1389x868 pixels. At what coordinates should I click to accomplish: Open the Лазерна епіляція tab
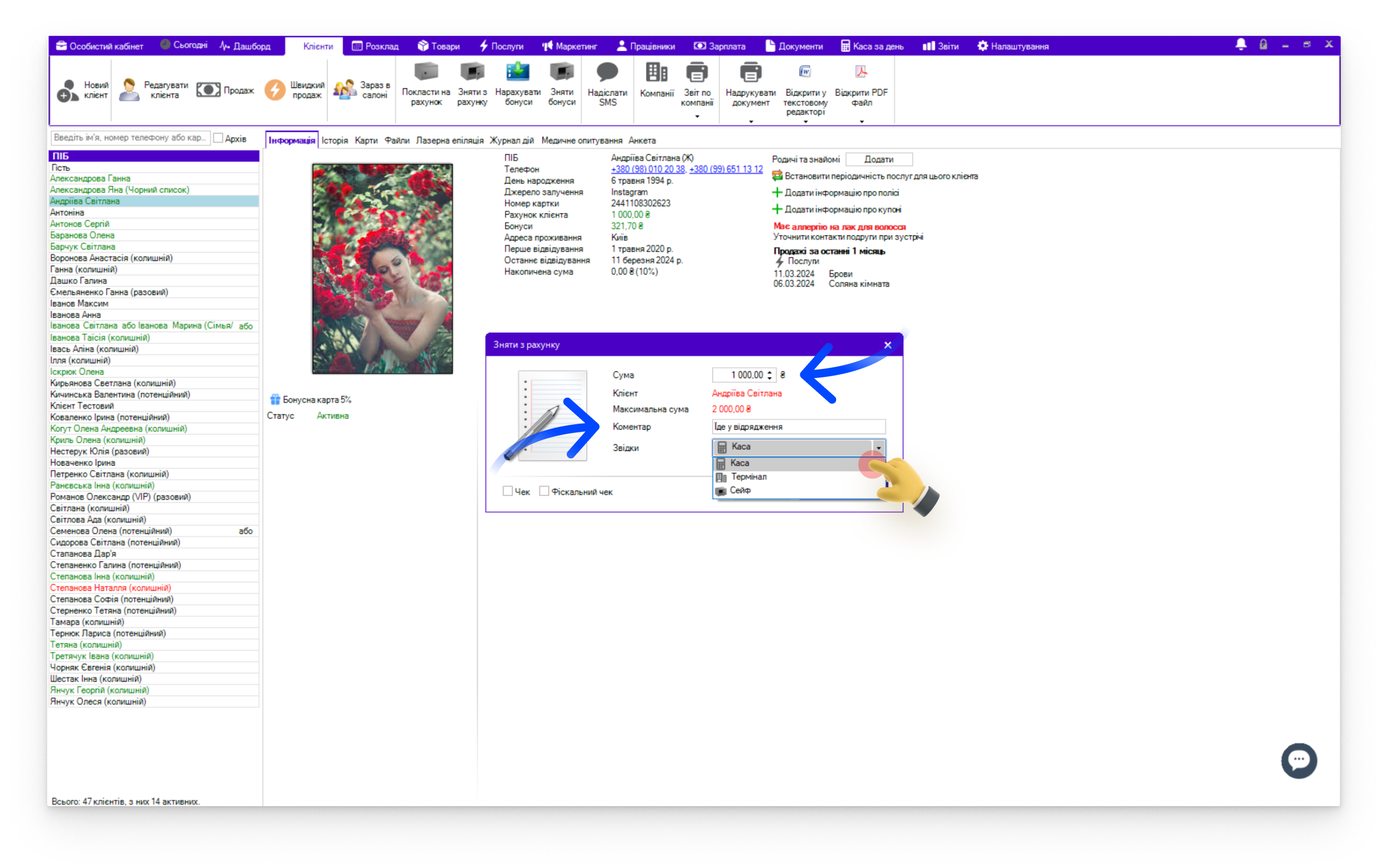coord(449,140)
